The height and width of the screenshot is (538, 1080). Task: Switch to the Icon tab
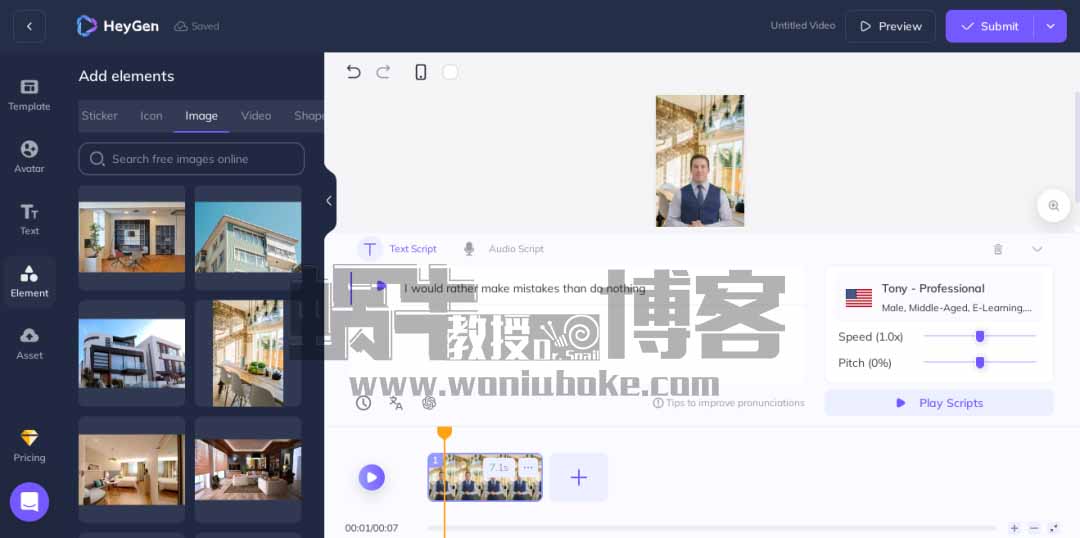point(152,116)
